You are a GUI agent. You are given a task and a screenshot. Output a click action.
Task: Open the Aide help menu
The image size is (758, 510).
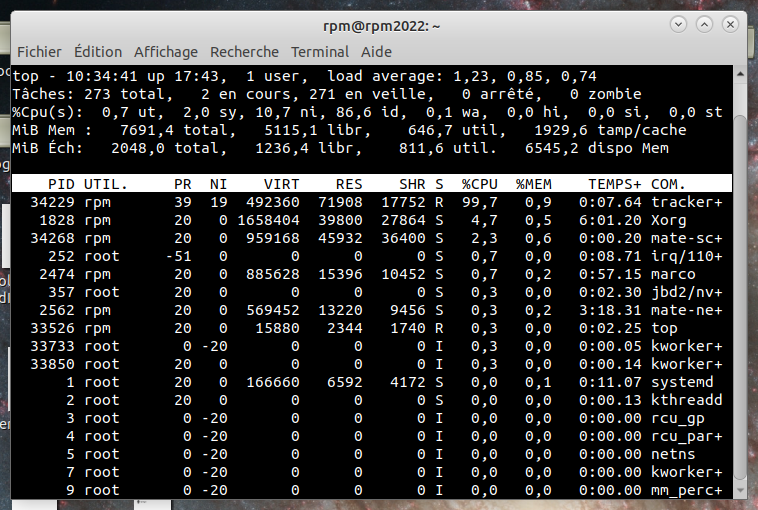[376, 52]
